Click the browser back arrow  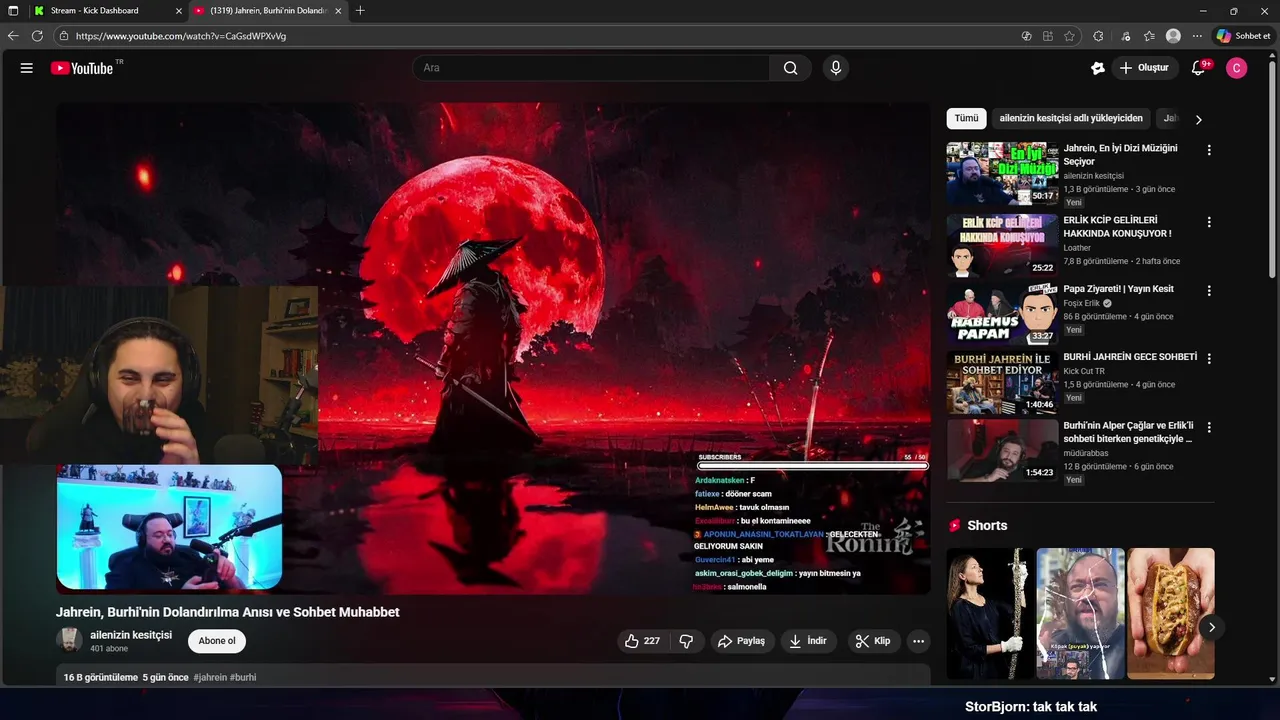tap(13, 36)
